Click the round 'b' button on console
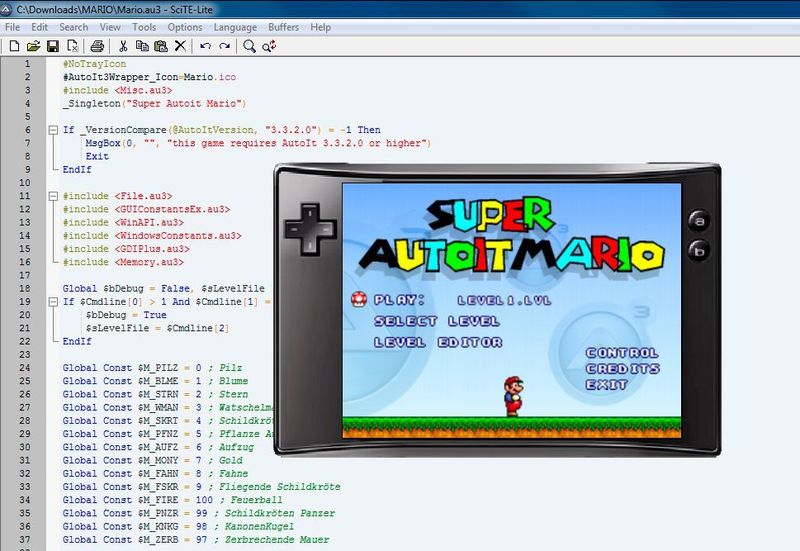The height and width of the screenshot is (551, 800). [x=699, y=251]
